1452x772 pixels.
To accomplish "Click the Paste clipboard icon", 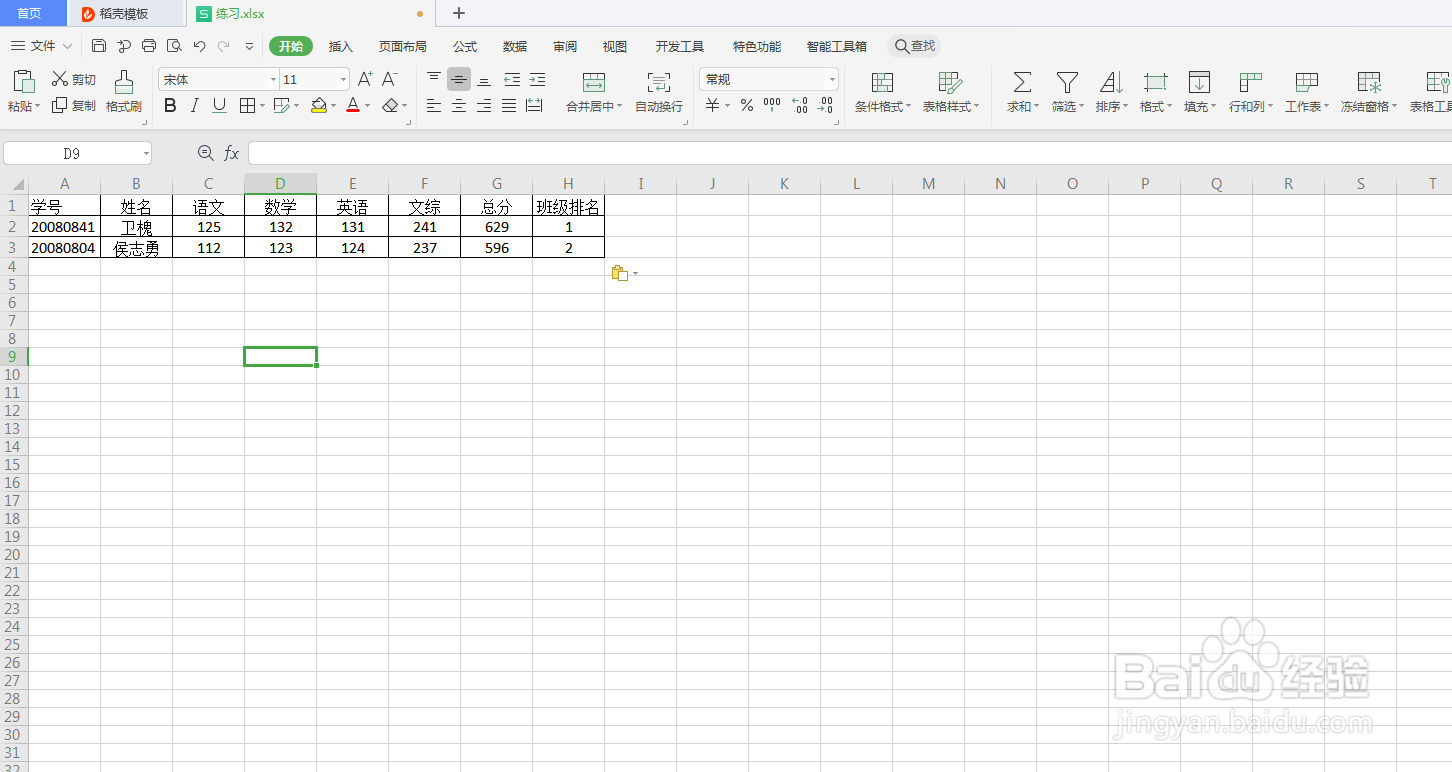I will (x=24, y=82).
